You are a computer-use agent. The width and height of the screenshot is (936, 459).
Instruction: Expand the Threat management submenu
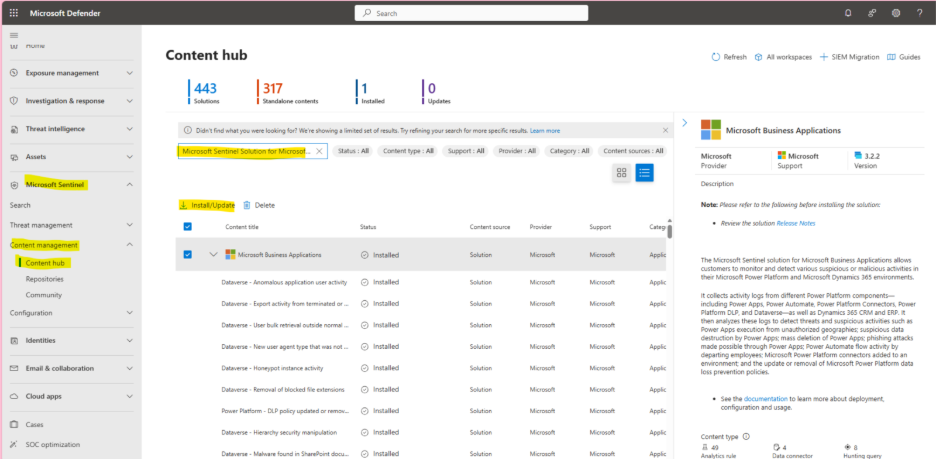pos(130,225)
